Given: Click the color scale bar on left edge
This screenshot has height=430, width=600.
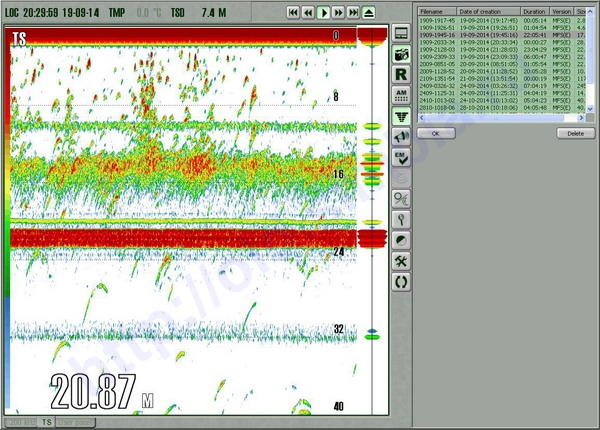Looking at the screenshot, I should [x=4, y=200].
